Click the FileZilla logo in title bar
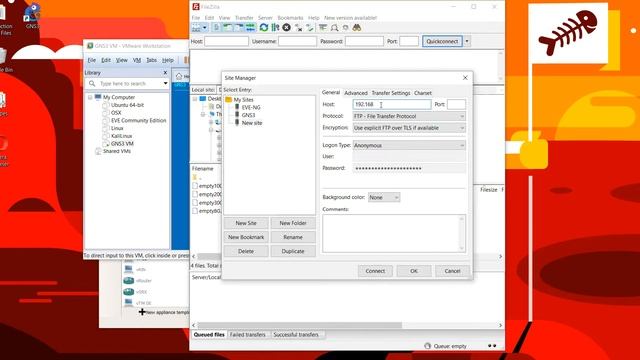This screenshot has width=640, height=360. 196,7
